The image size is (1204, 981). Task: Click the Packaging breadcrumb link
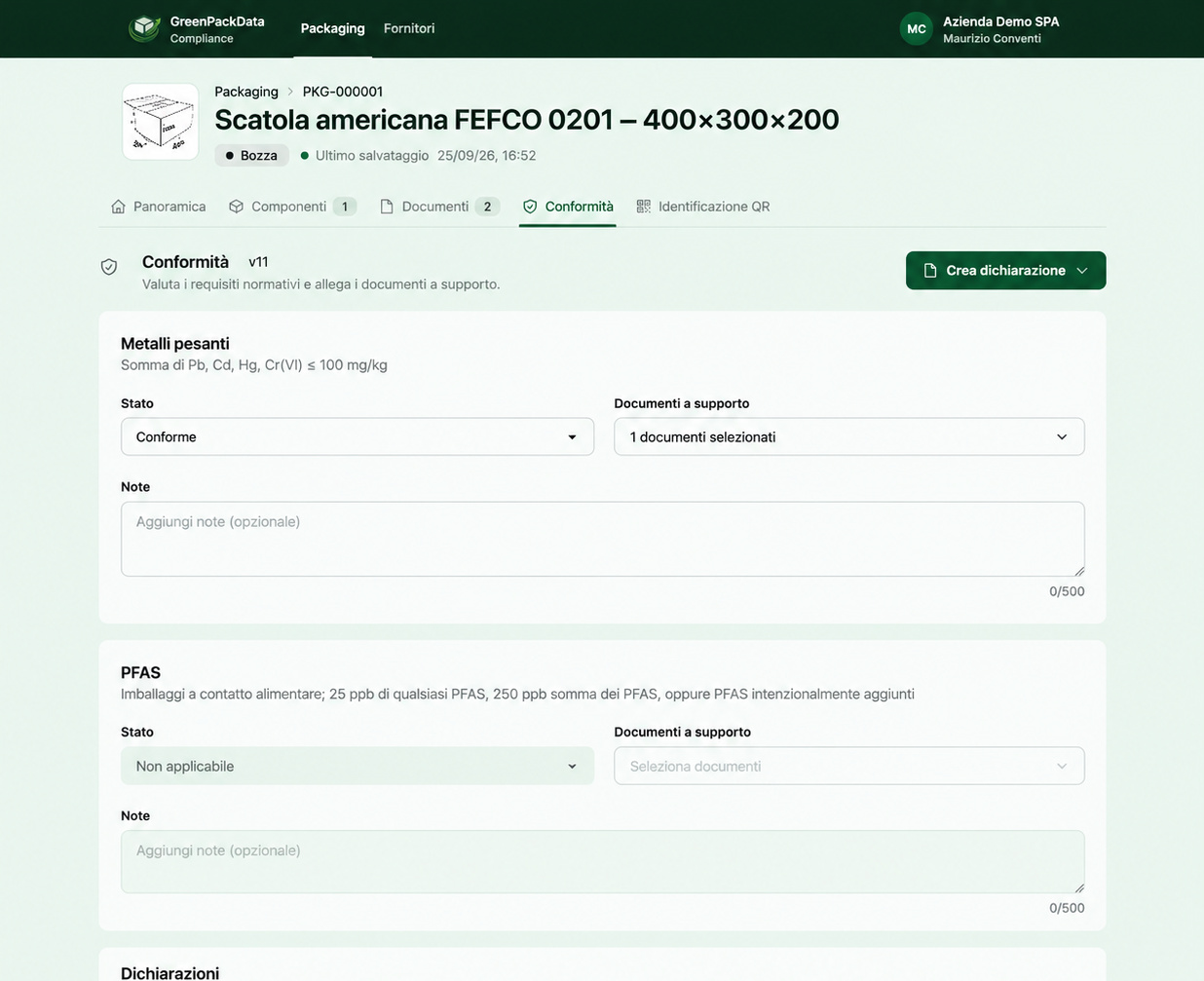246,92
